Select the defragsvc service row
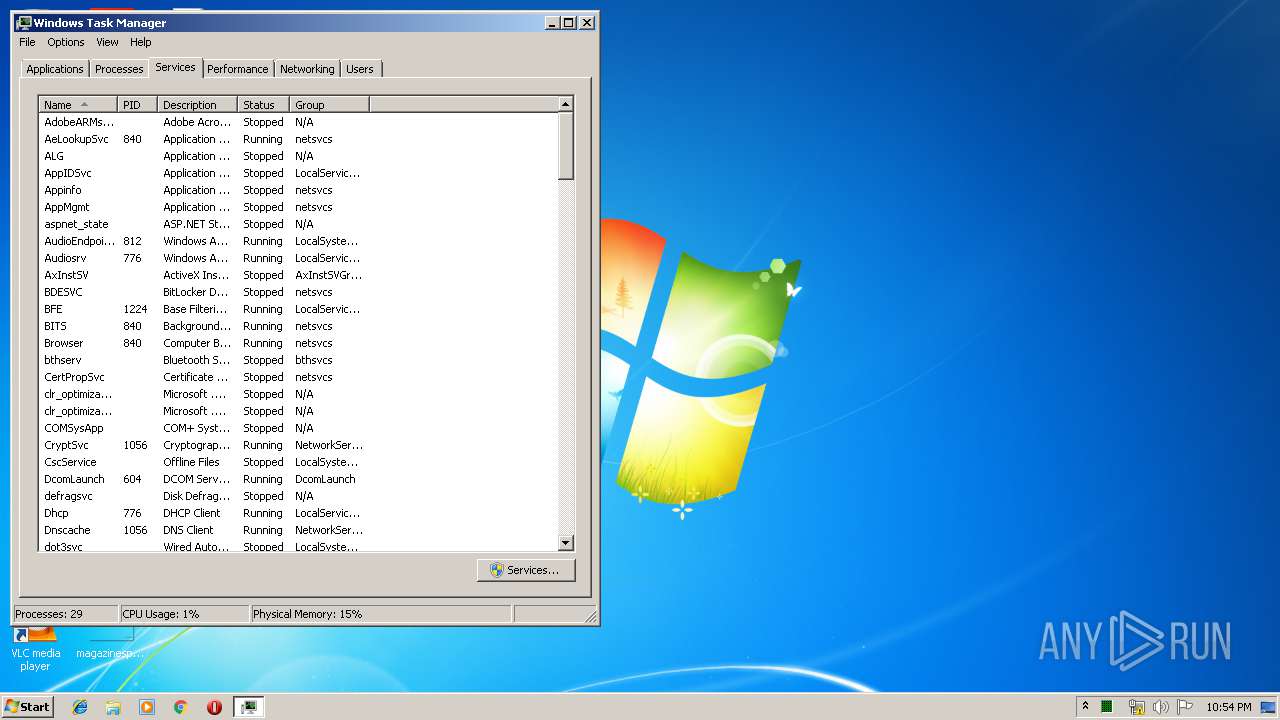The height and width of the screenshot is (720, 1280). tap(299, 496)
